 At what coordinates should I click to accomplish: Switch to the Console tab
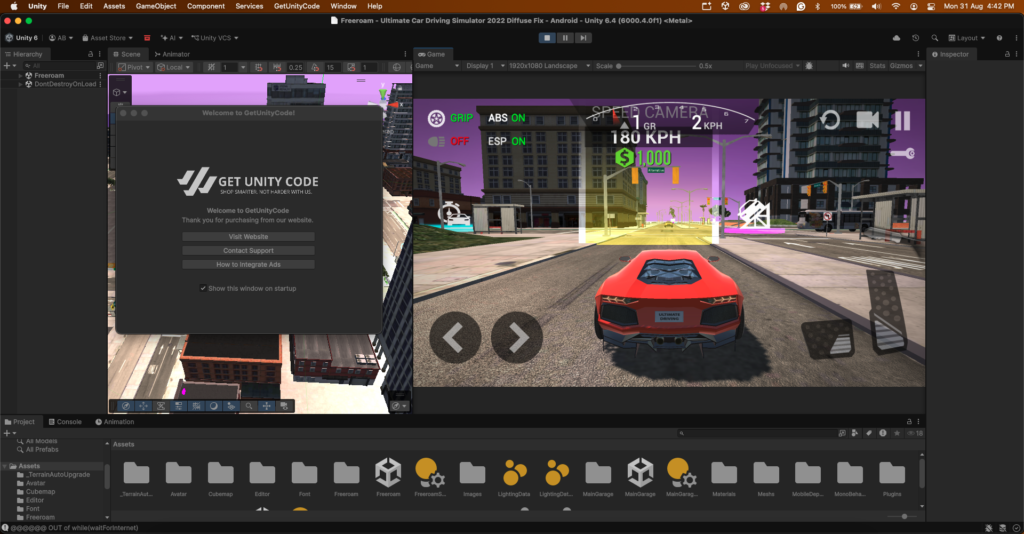65,422
